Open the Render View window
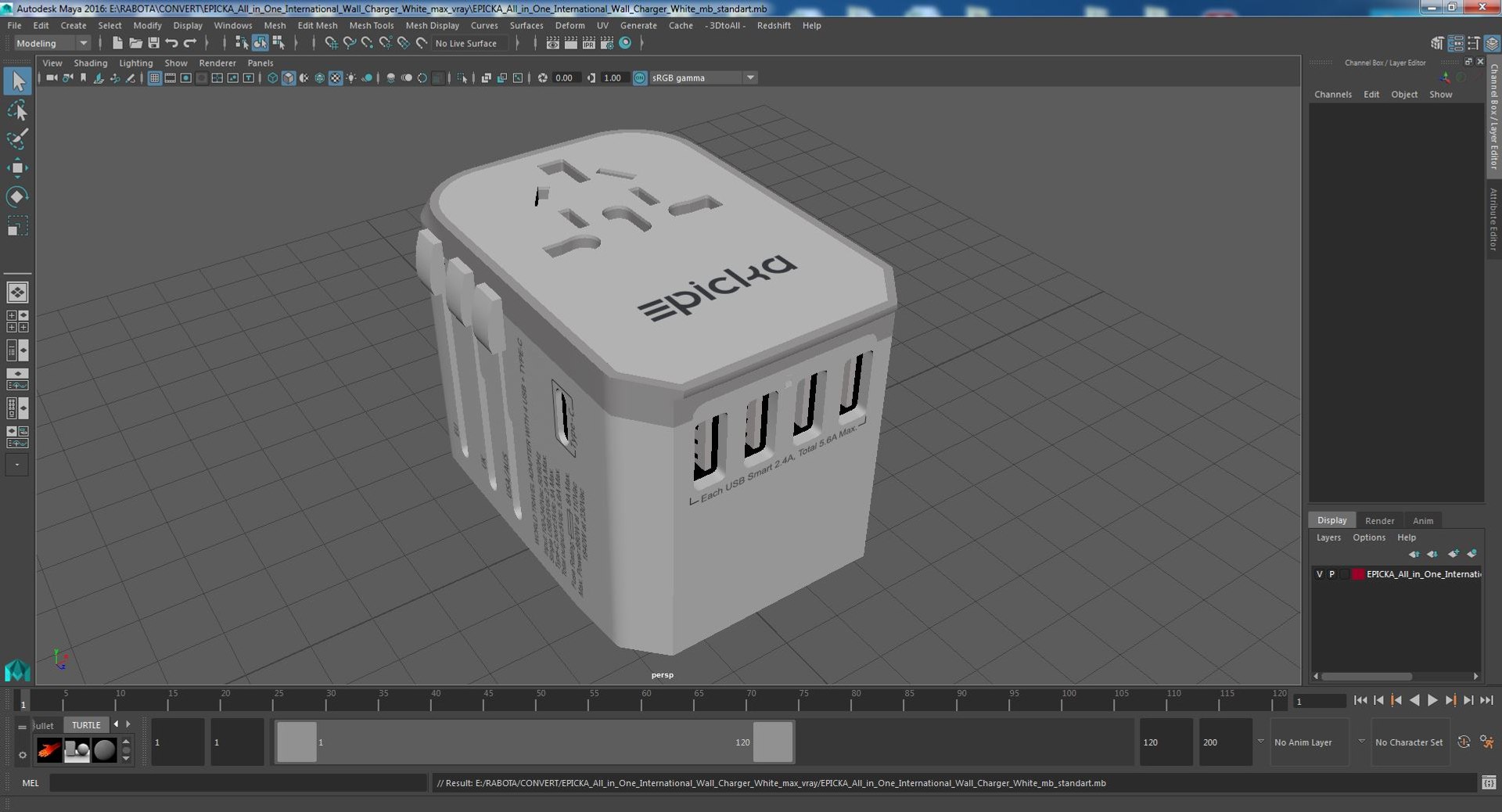Viewport: 1502px width, 812px height. [552, 43]
